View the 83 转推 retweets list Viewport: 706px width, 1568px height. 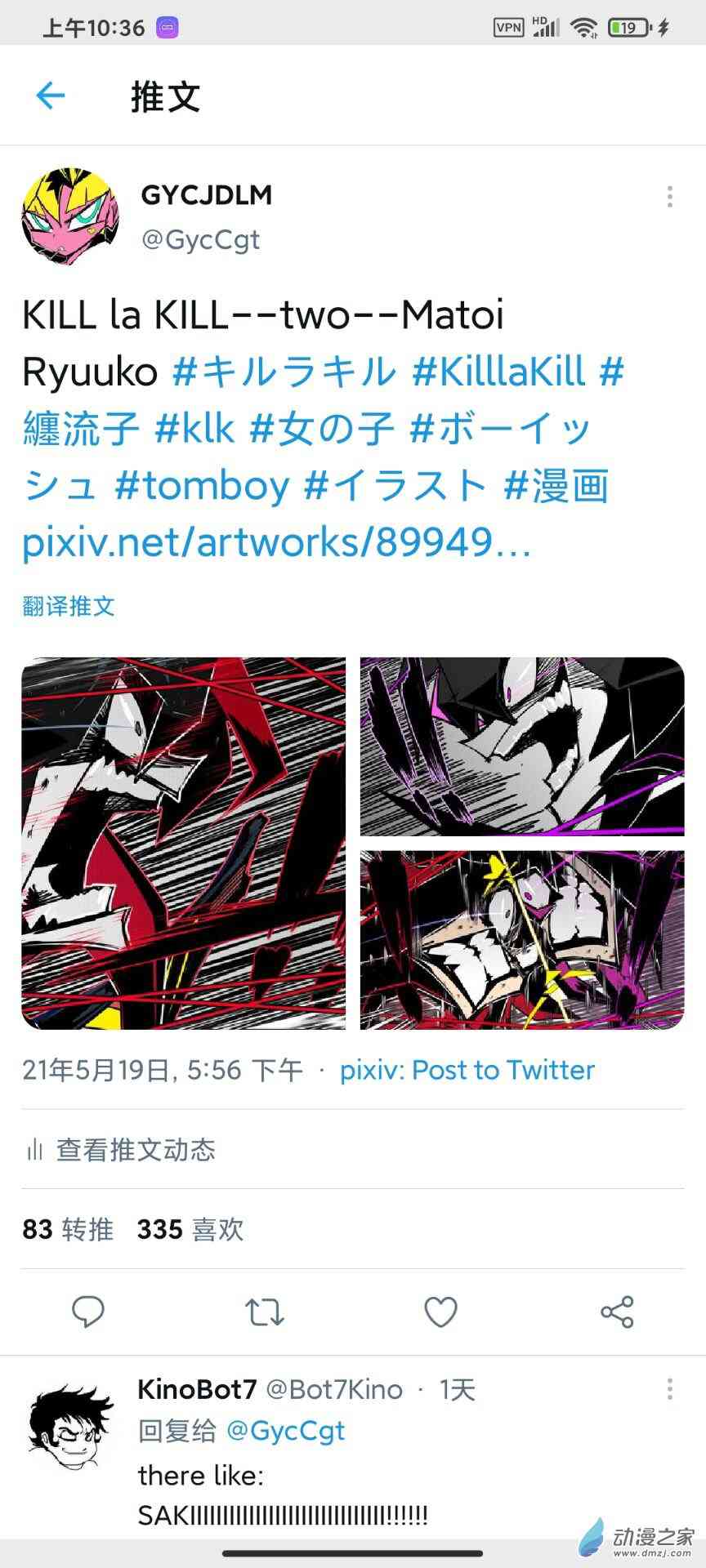[x=68, y=1229]
